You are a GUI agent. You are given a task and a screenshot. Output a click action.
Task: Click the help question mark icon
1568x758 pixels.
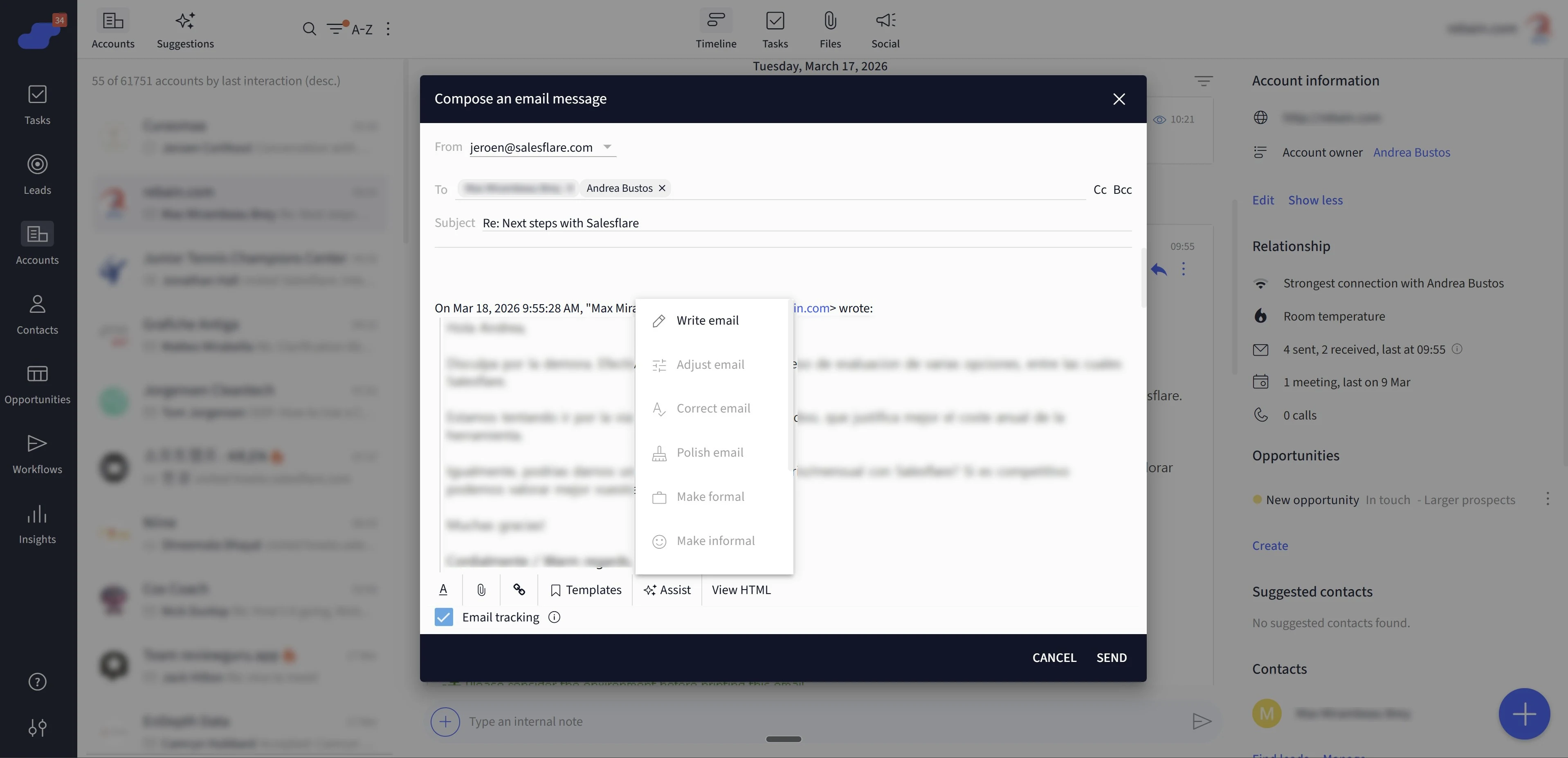coord(37,682)
